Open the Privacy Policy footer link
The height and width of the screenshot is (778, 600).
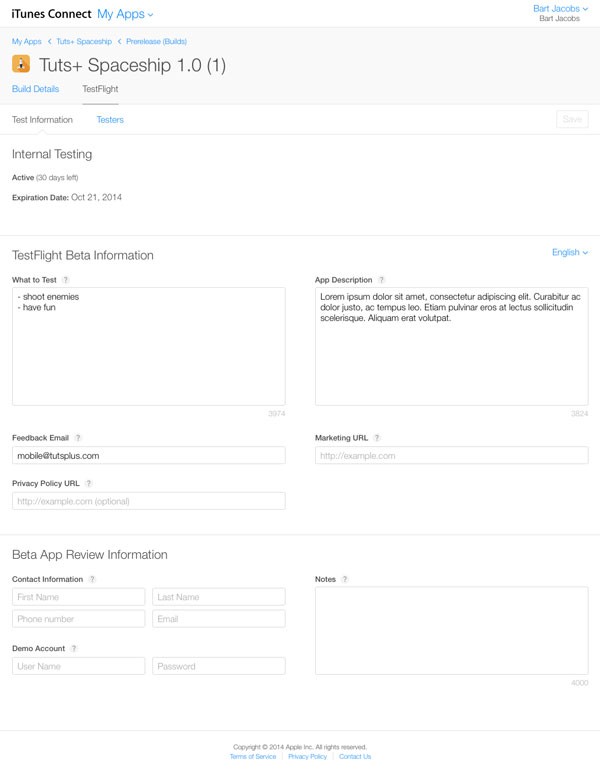[x=308, y=757]
